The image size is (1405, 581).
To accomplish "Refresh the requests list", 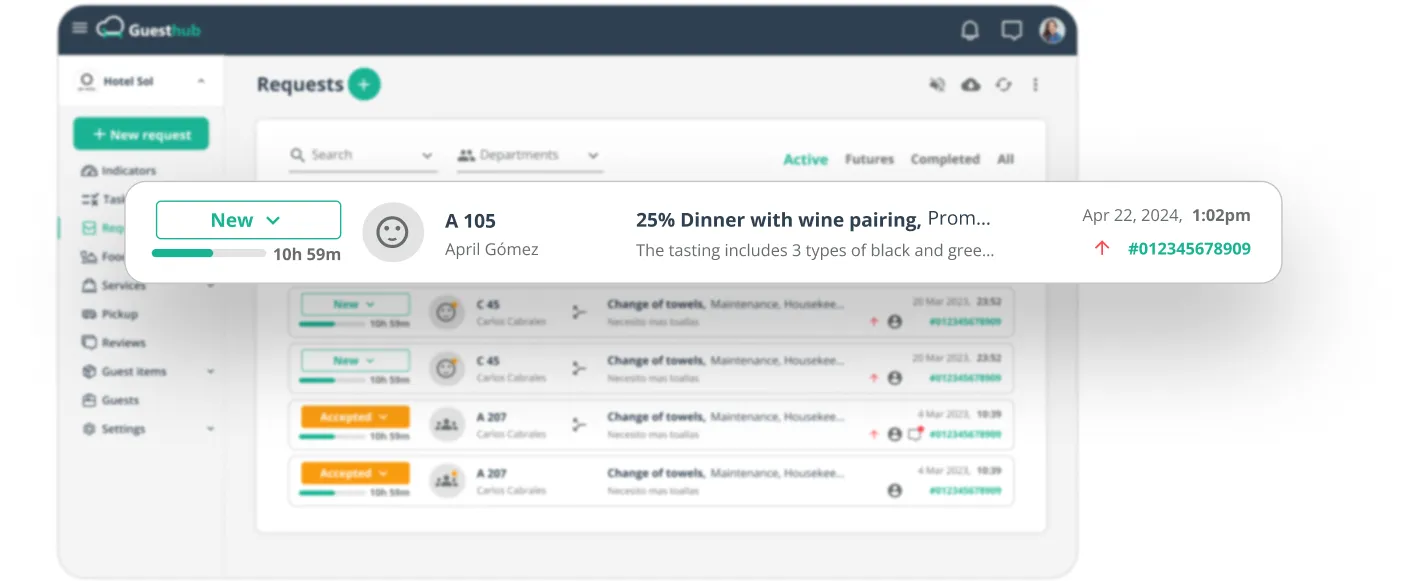I will point(1003,85).
